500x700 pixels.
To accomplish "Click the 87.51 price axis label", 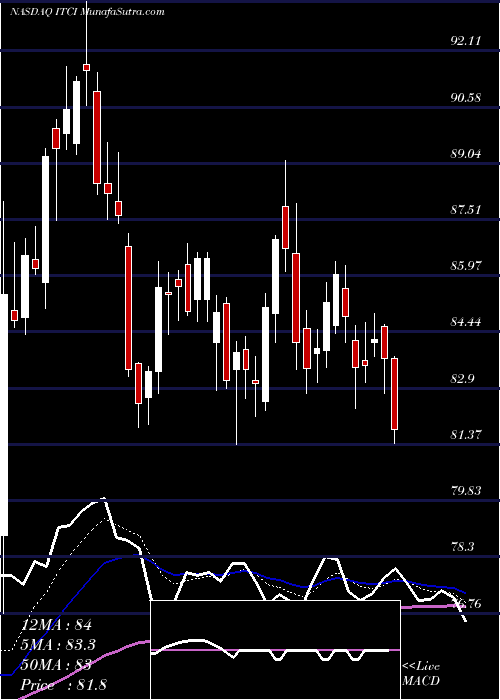I will point(466,210).
